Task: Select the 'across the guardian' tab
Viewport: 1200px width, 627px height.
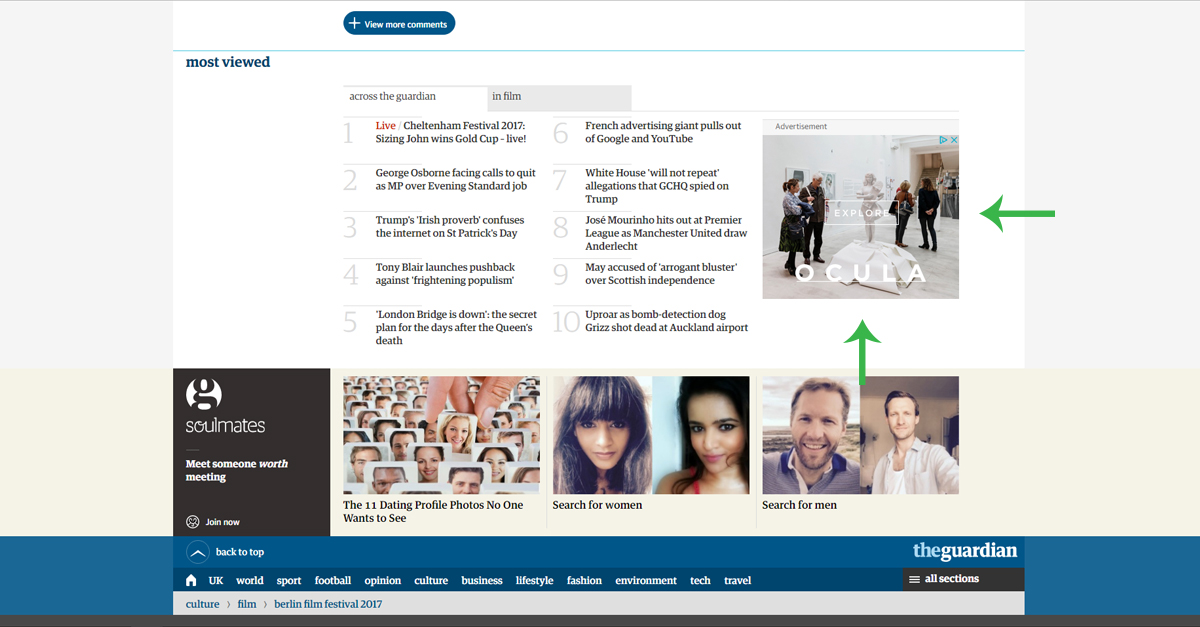Action: coord(393,97)
